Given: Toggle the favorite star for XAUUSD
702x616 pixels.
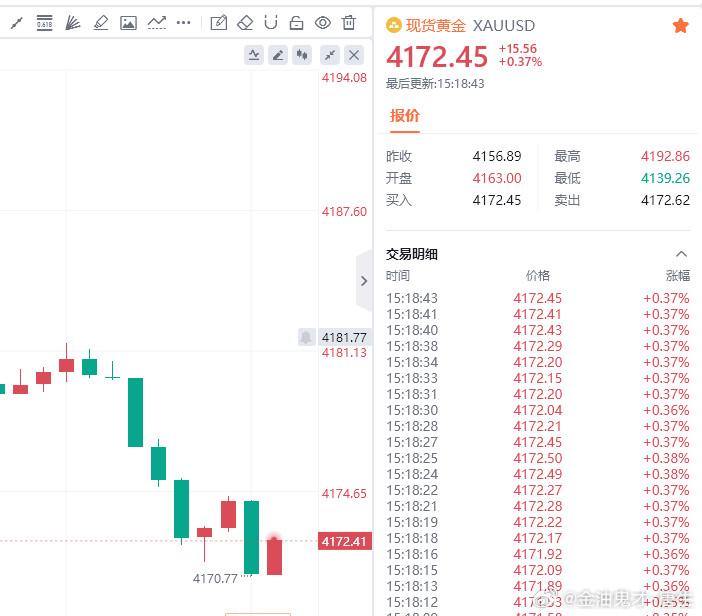Looking at the screenshot, I should 681,26.
